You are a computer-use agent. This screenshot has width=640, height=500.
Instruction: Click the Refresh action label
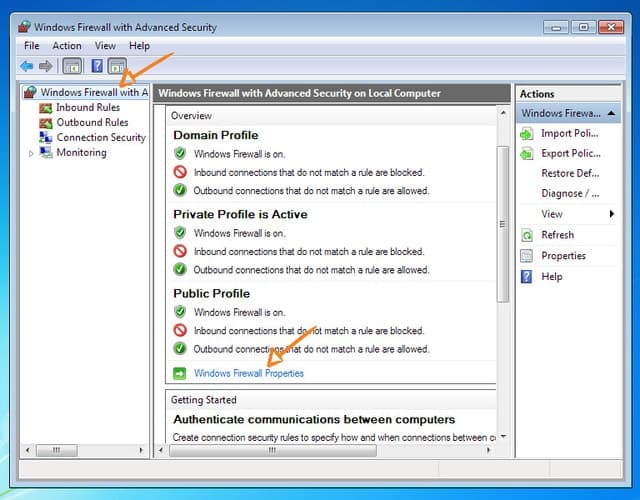[558, 235]
